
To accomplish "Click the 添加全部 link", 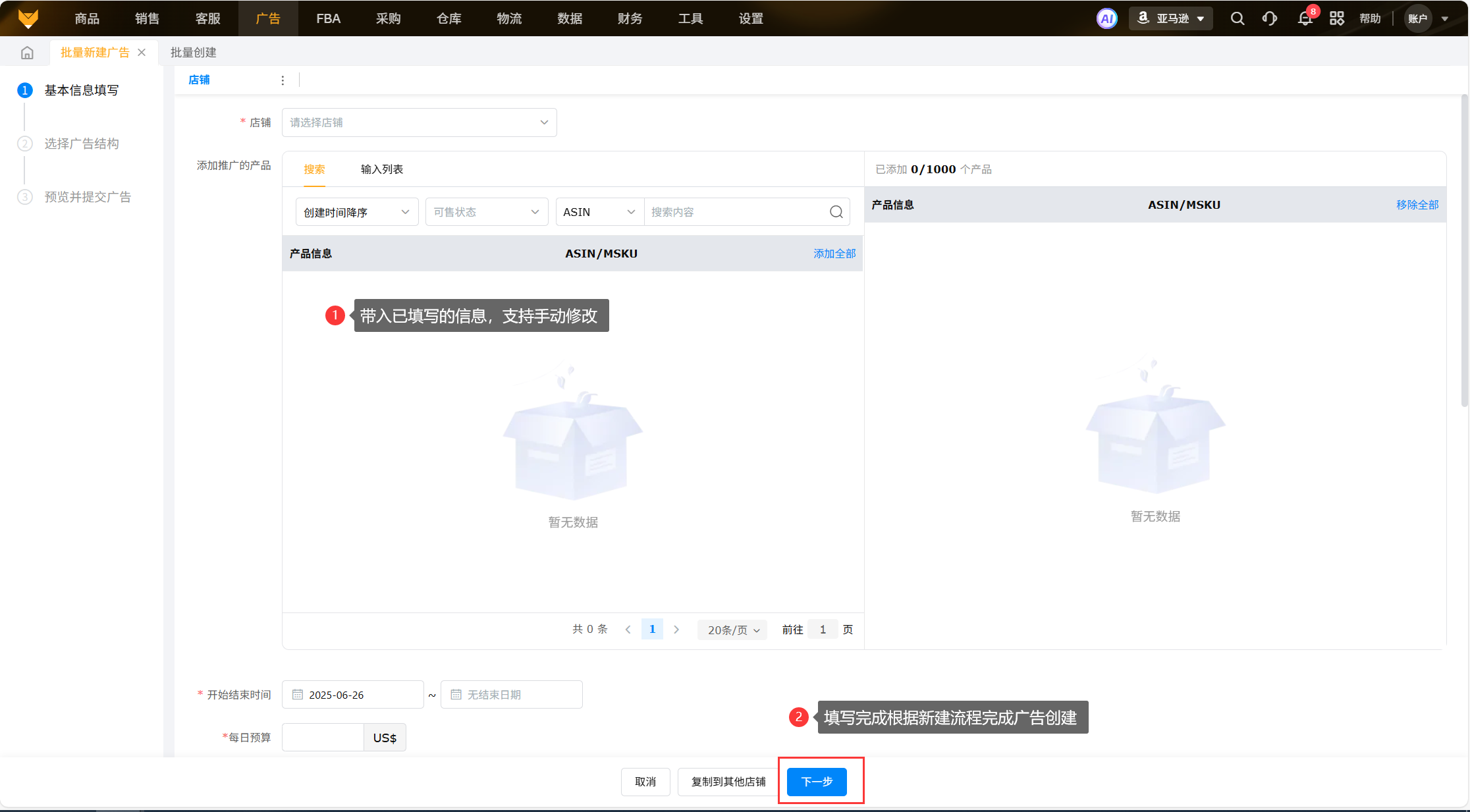I will 834,254.
